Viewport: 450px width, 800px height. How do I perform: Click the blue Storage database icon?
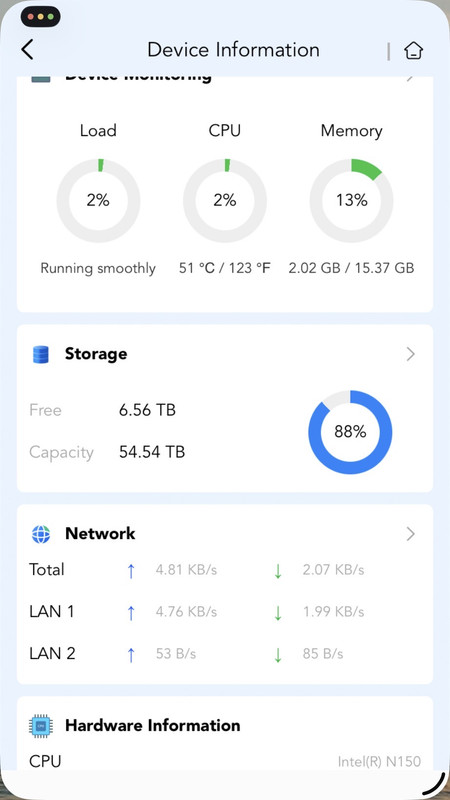[x=41, y=354]
